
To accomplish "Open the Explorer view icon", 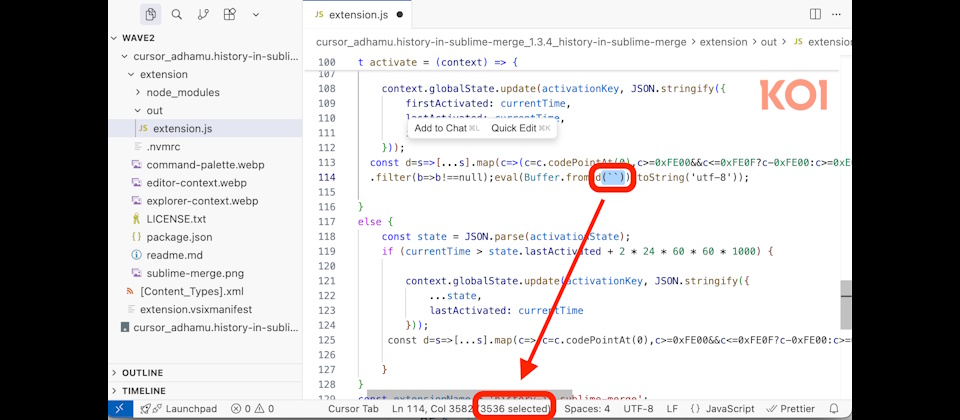I will [151, 15].
